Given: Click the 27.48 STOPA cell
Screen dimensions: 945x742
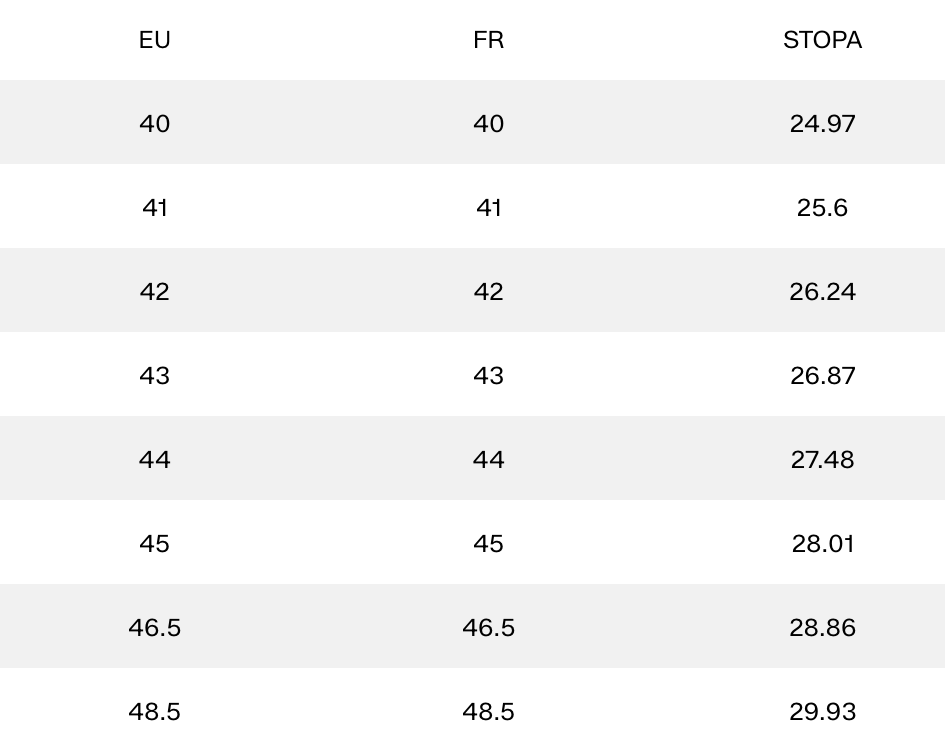Looking at the screenshot, I should tap(822, 459).
